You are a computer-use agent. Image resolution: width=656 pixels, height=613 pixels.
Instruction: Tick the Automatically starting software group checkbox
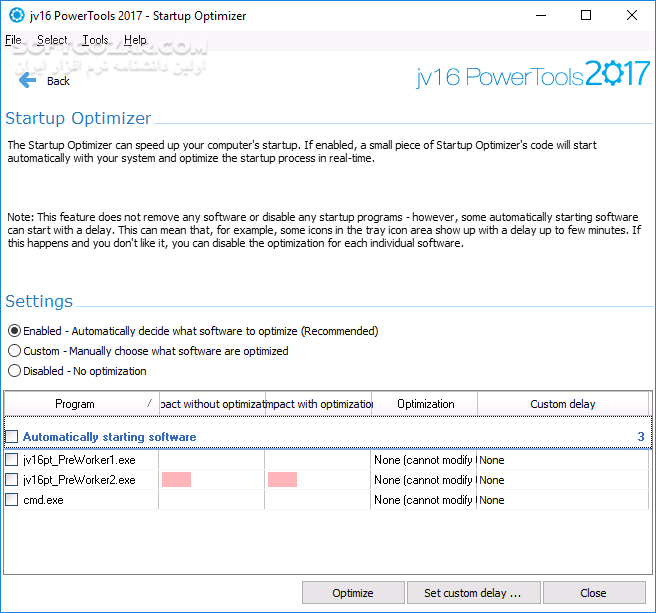[12, 437]
